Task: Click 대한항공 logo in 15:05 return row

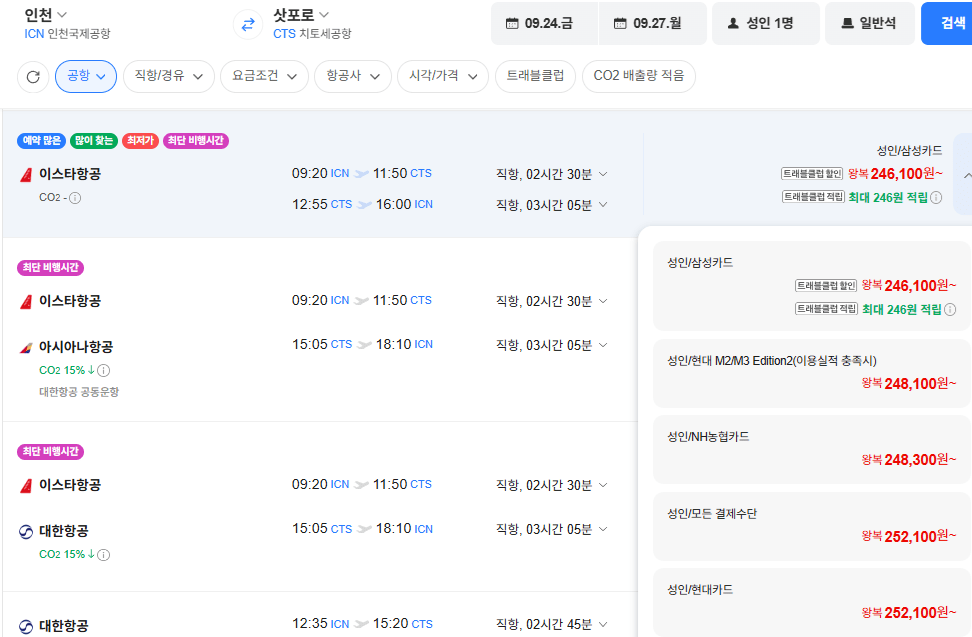Action: click(26, 532)
